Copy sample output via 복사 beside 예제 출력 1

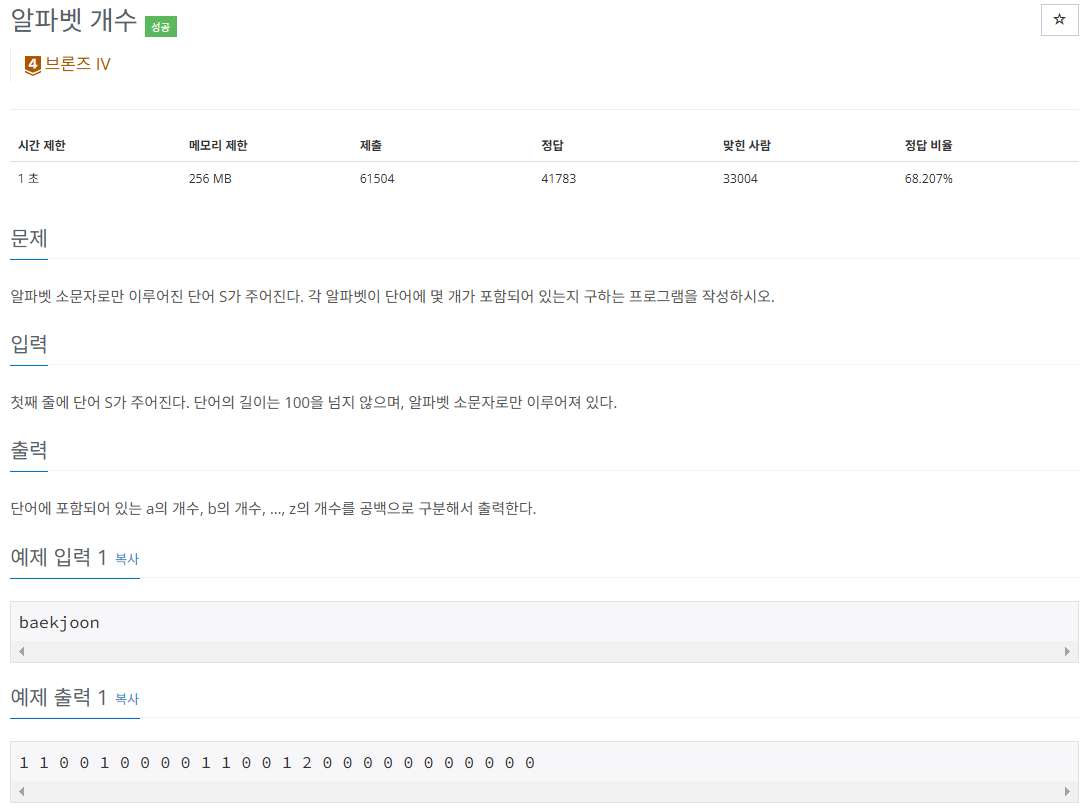[127, 699]
